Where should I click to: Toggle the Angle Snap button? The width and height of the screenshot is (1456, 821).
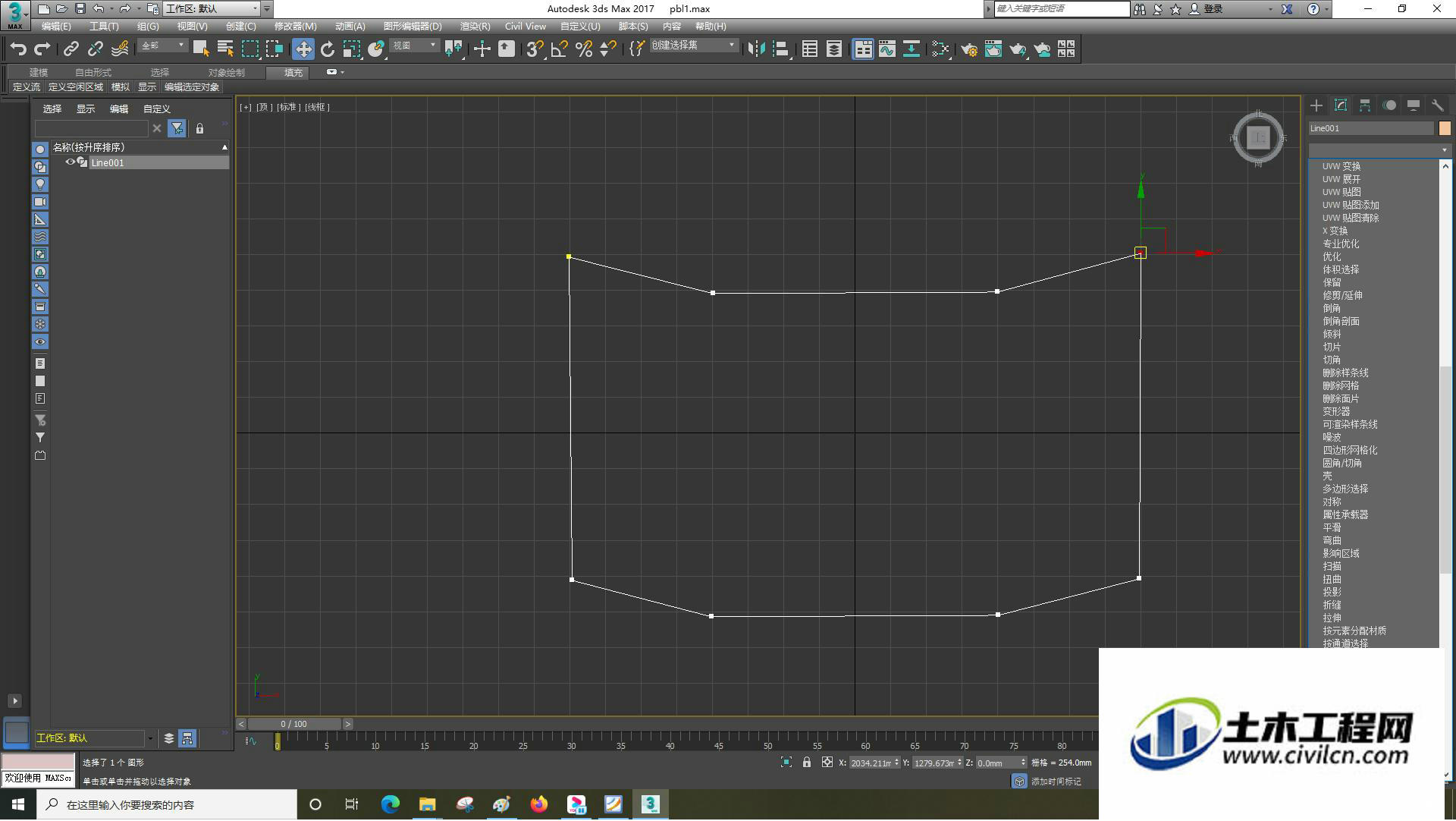point(560,49)
